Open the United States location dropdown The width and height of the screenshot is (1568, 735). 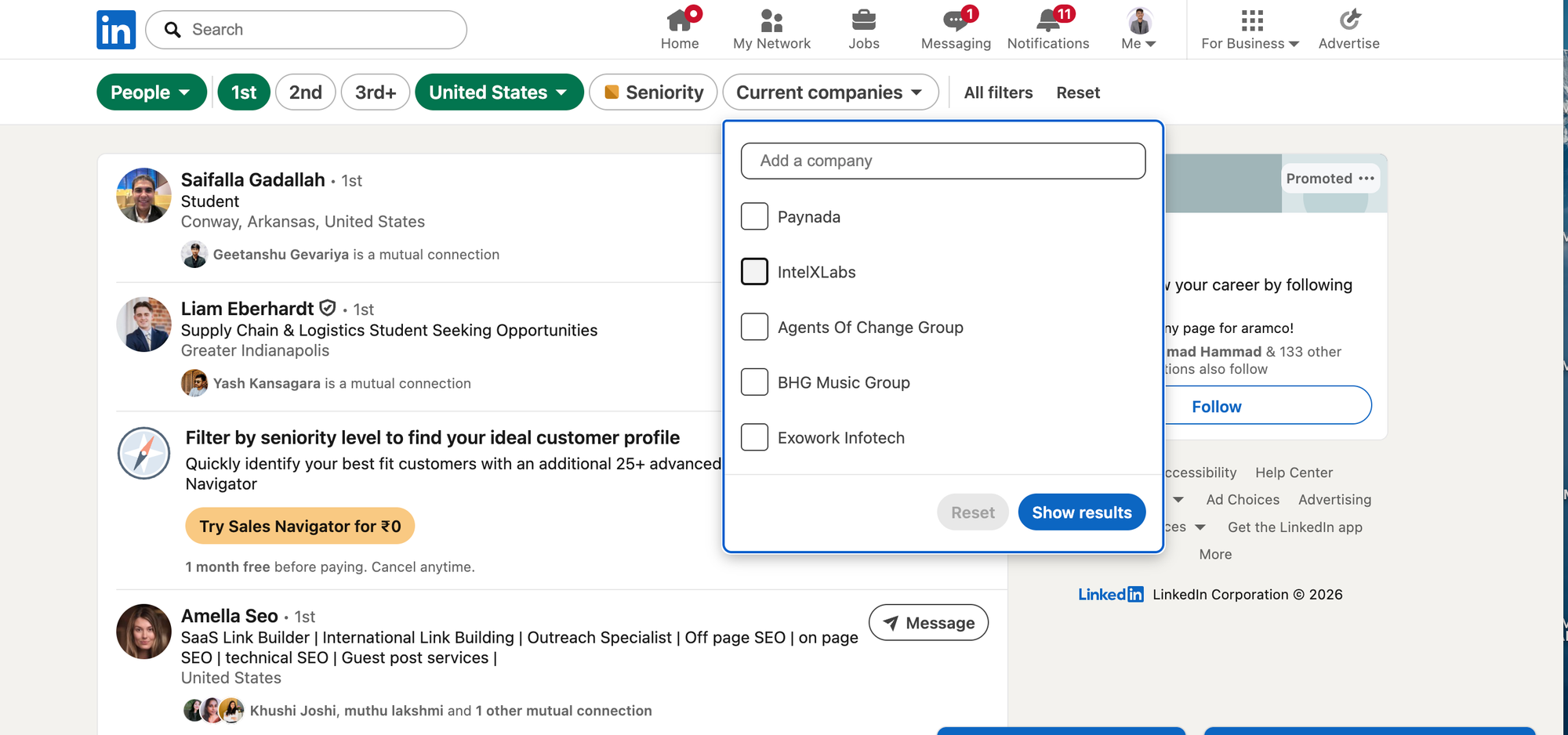[x=499, y=92]
